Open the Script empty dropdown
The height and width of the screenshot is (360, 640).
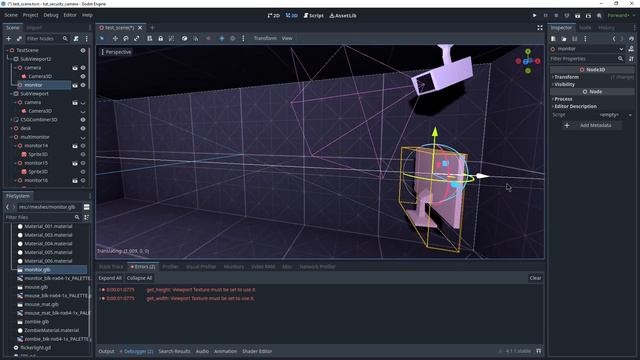point(615,115)
